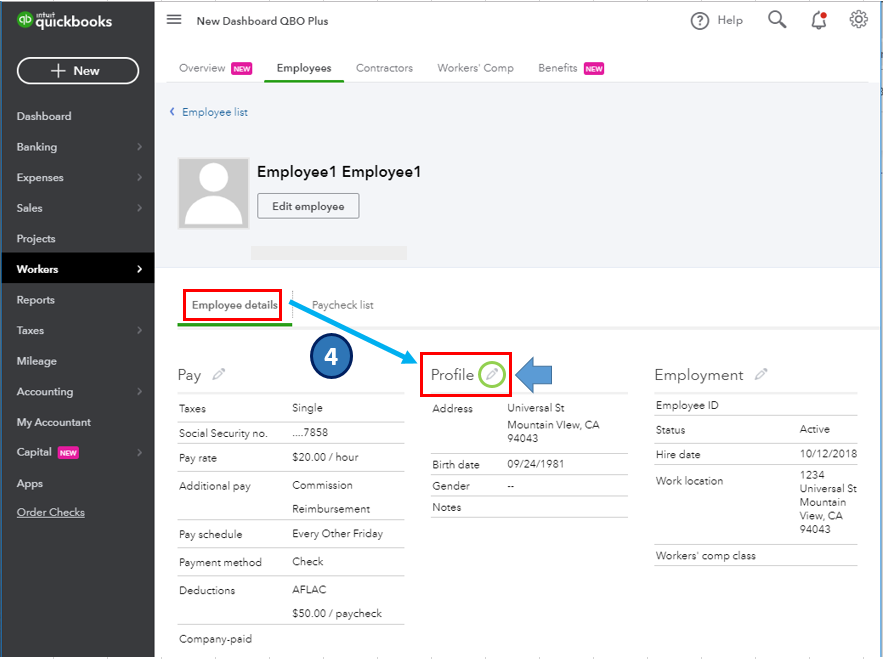The height and width of the screenshot is (659, 883).
Task: Open Taxes in the sidebar
Action: (30, 330)
